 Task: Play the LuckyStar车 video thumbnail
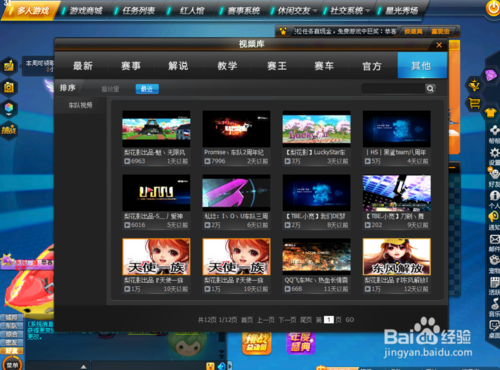point(317,129)
